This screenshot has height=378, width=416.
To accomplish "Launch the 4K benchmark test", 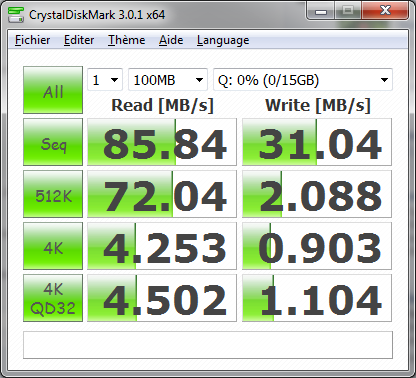I will (x=53, y=246).
